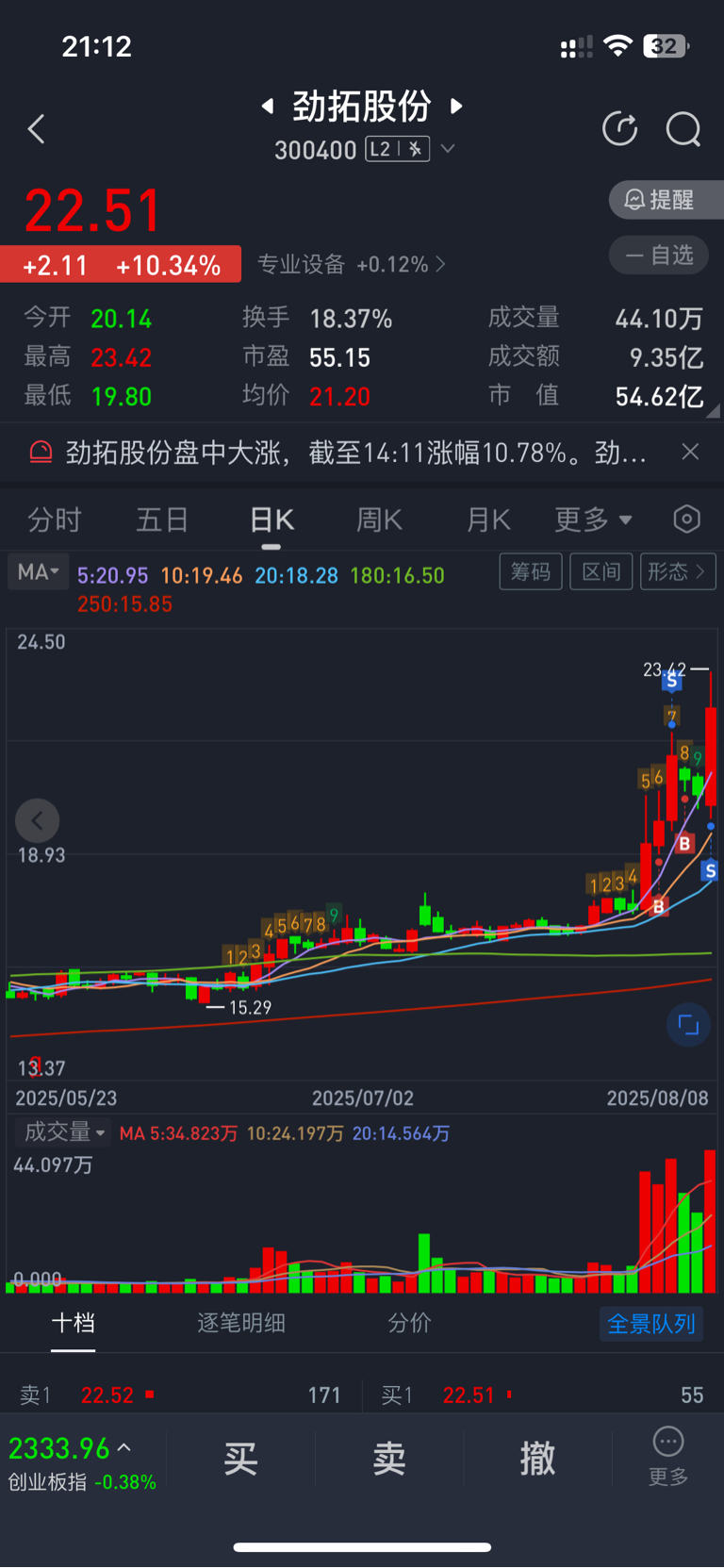Select the 日K chart tab
The image size is (724, 1568).
pyautogui.click(x=271, y=520)
